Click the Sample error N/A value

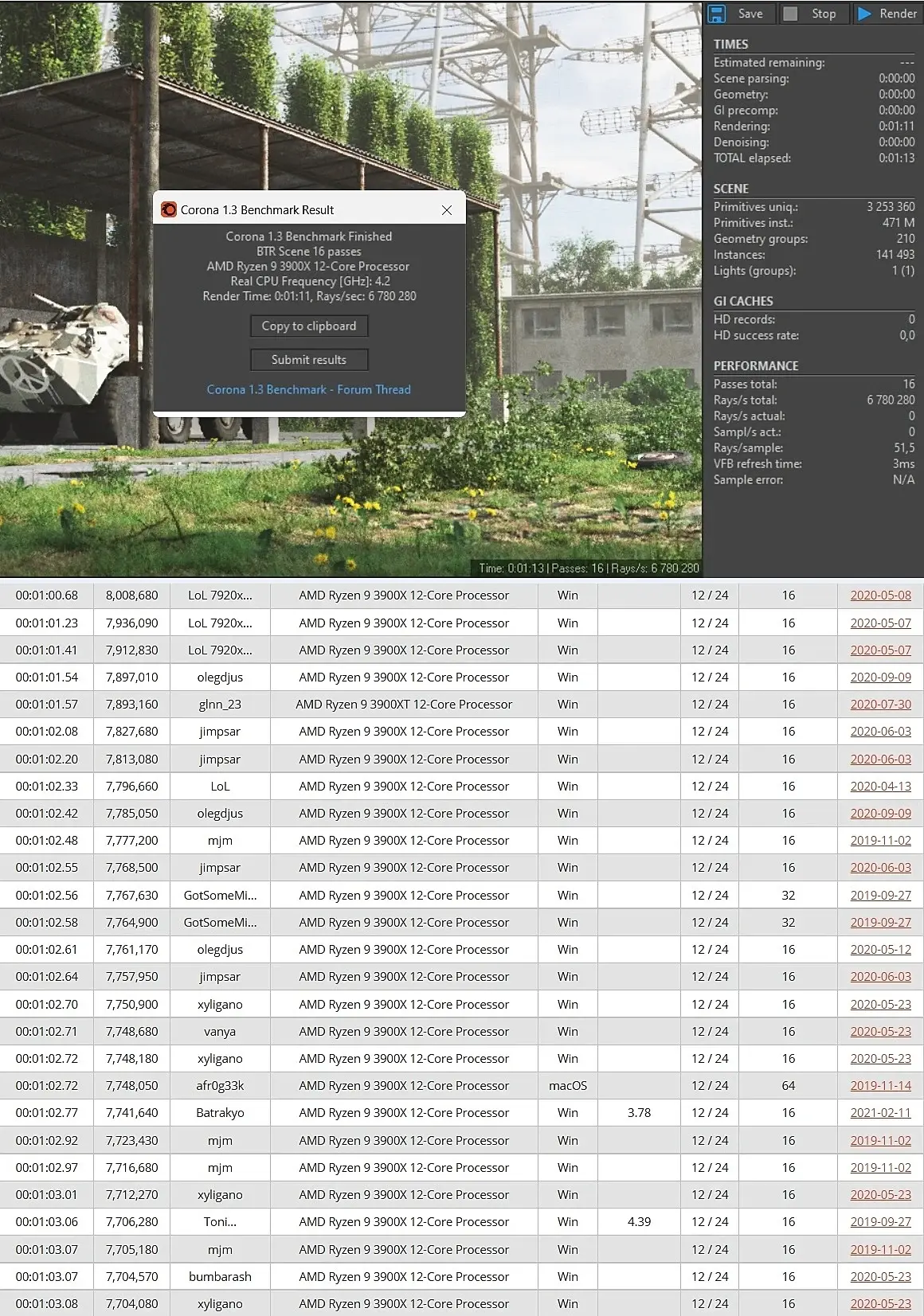coord(903,480)
